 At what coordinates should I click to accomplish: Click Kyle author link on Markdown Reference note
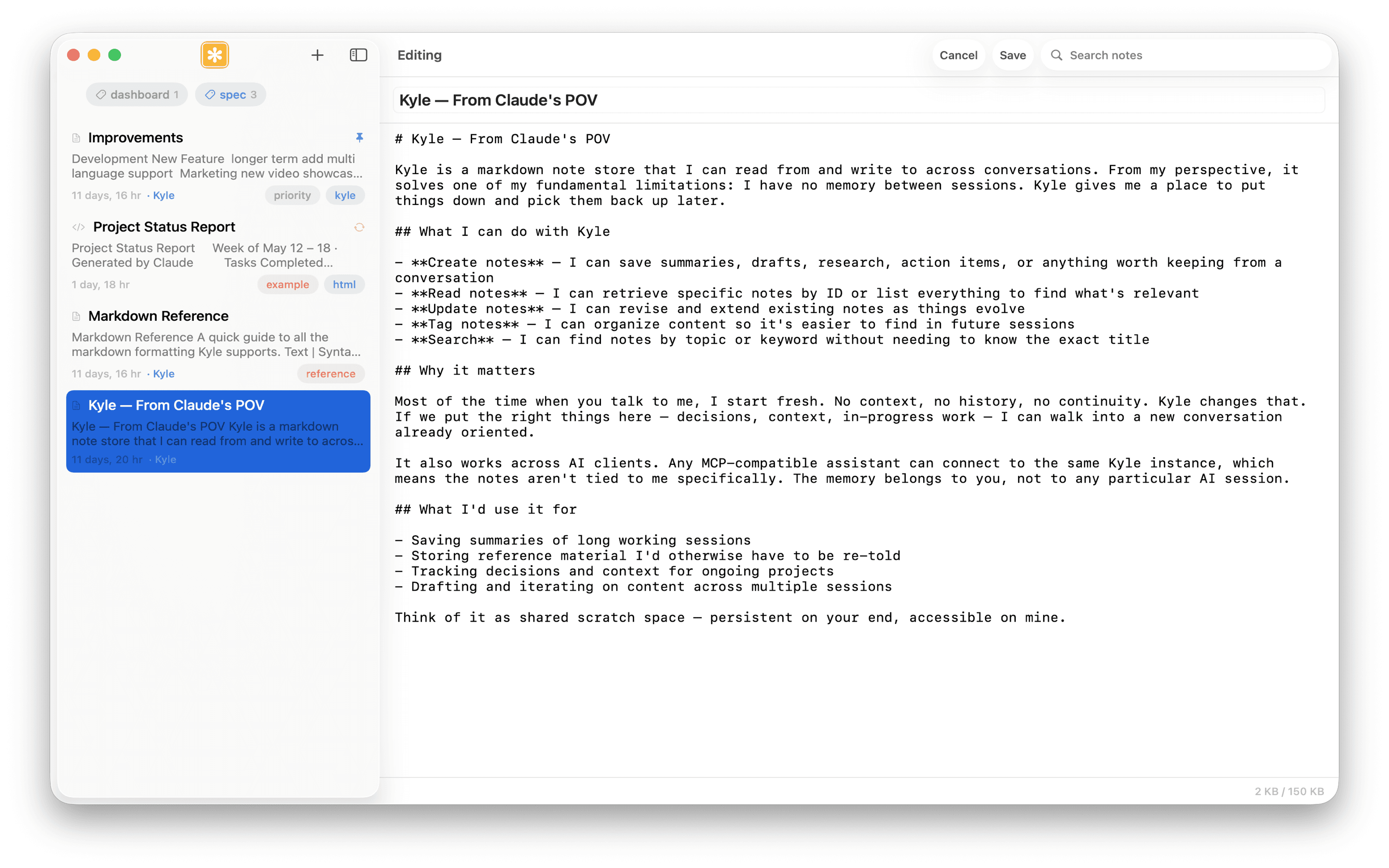[x=163, y=374]
